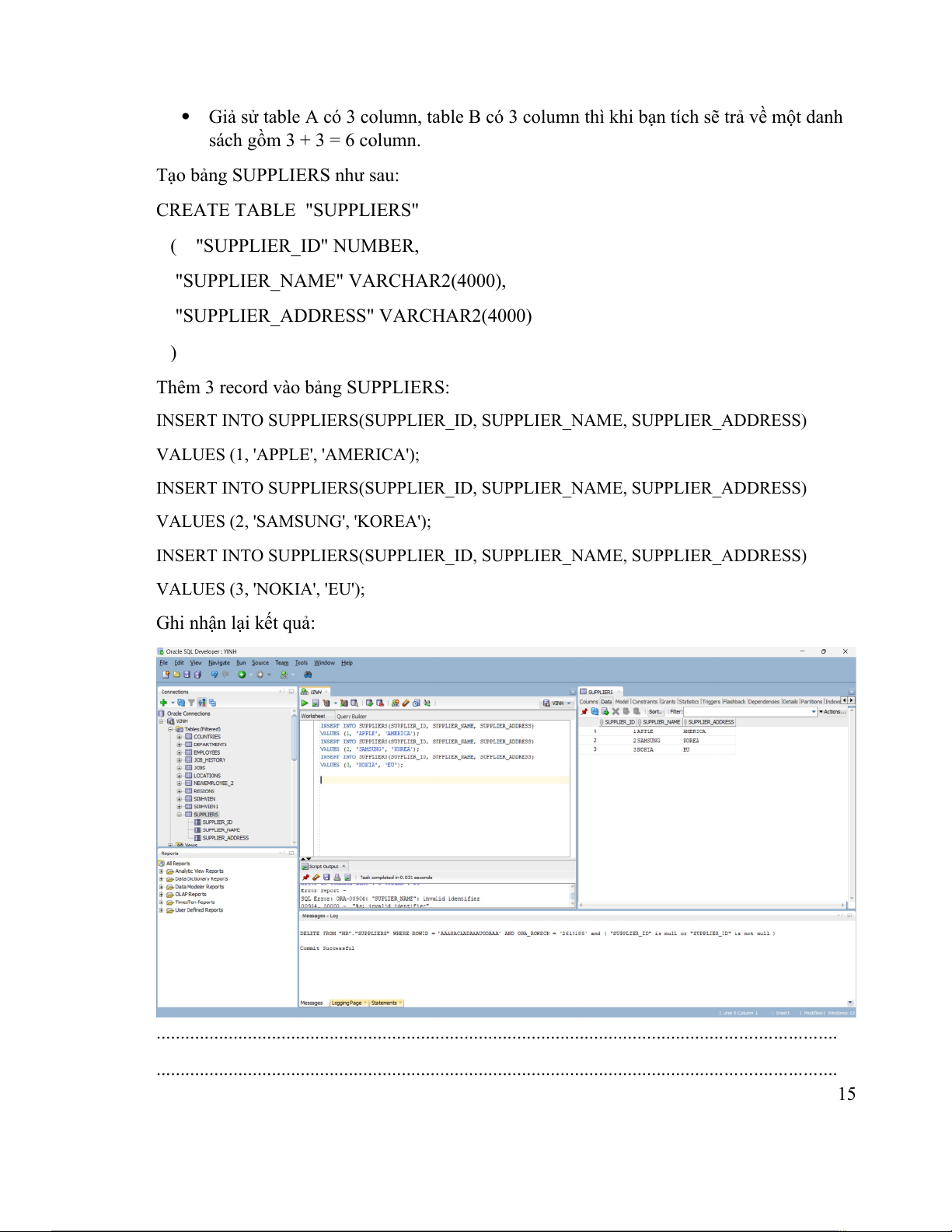Screen dimensions: 952x1232
Task: Click the Filter funnel icon in Connections
Action: pos(191,703)
